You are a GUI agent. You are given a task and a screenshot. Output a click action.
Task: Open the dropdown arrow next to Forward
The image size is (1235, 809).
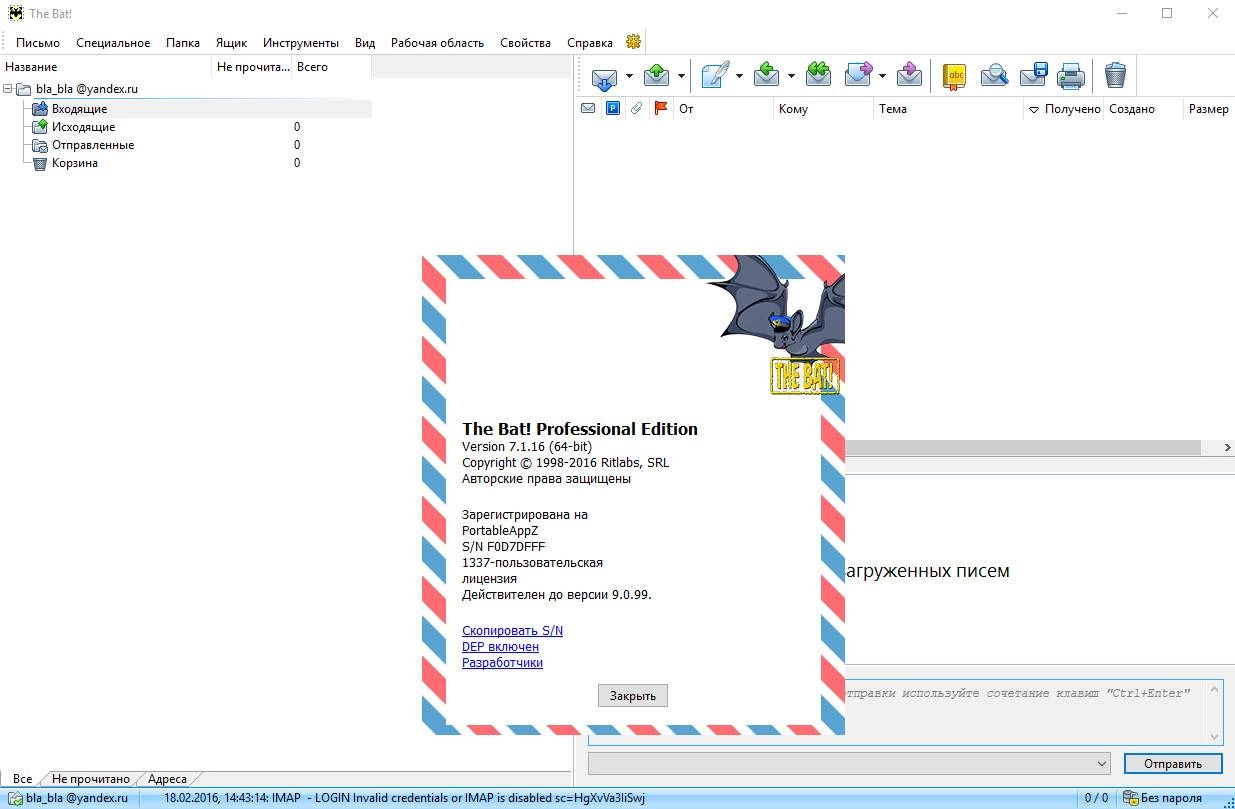point(882,76)
